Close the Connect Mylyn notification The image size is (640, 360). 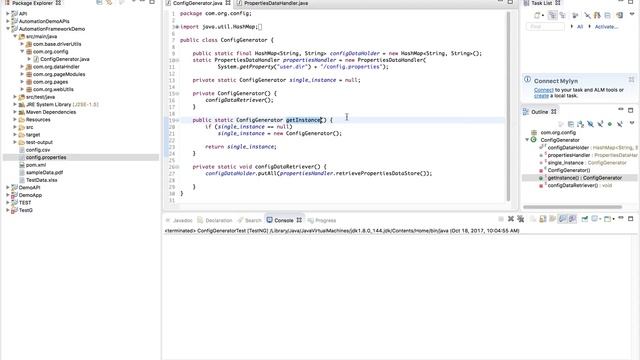(631, 80)
